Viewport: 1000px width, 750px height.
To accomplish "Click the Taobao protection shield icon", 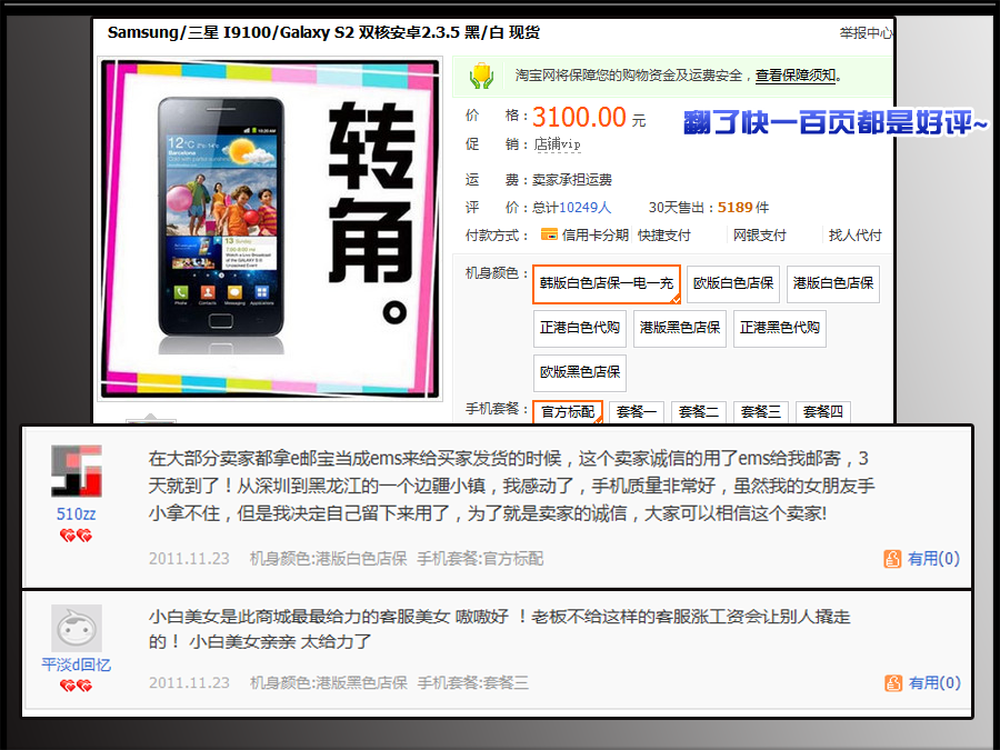I will tap(482, 76).
